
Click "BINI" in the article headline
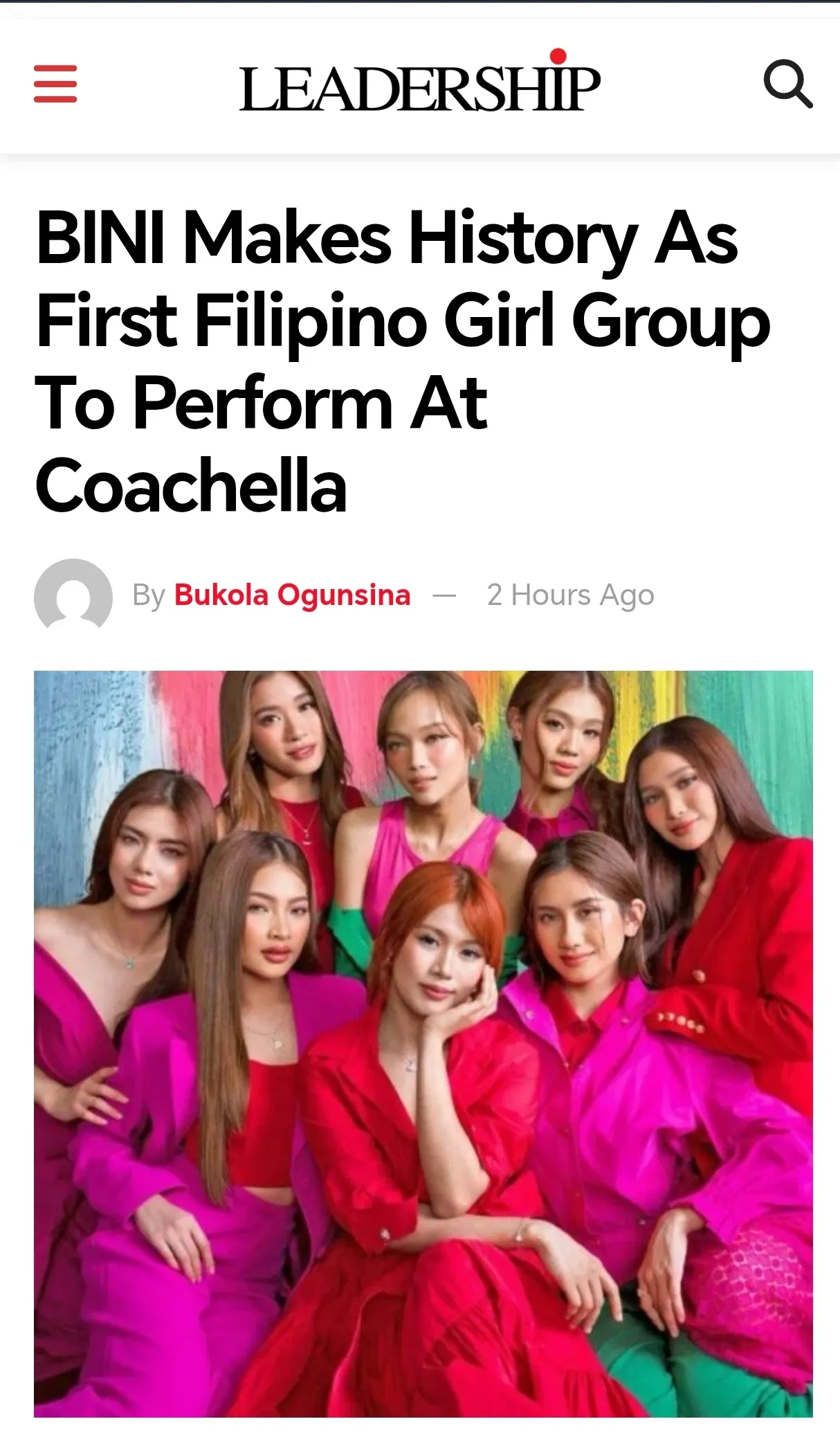pos(100,239)
